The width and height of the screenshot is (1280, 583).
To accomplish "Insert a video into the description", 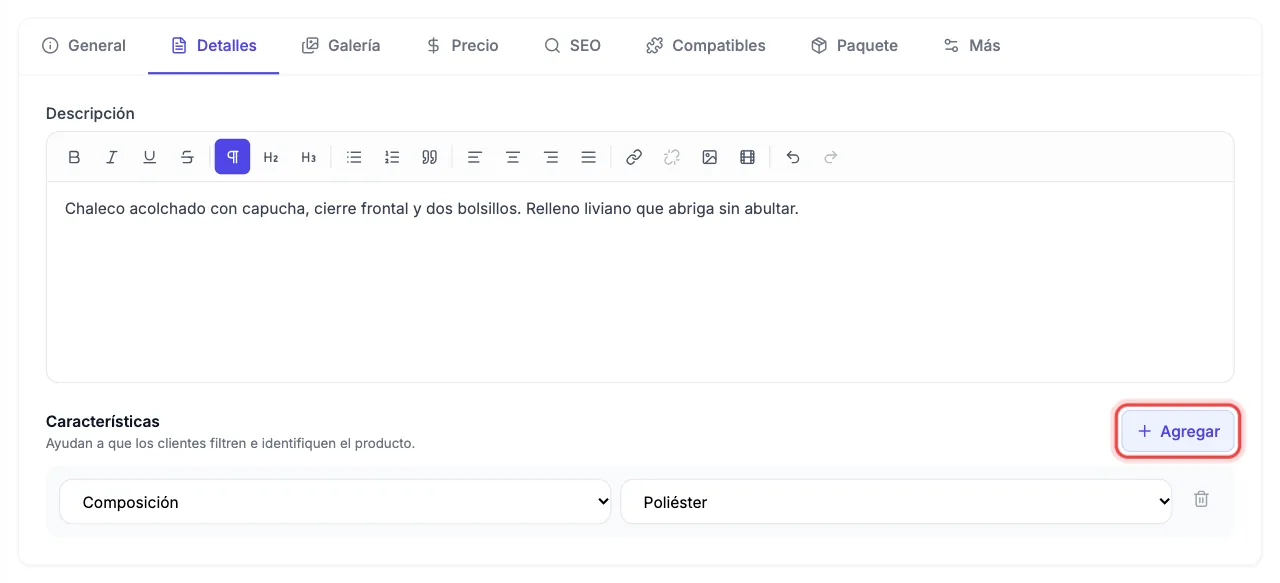I will (x=748, y=157).
